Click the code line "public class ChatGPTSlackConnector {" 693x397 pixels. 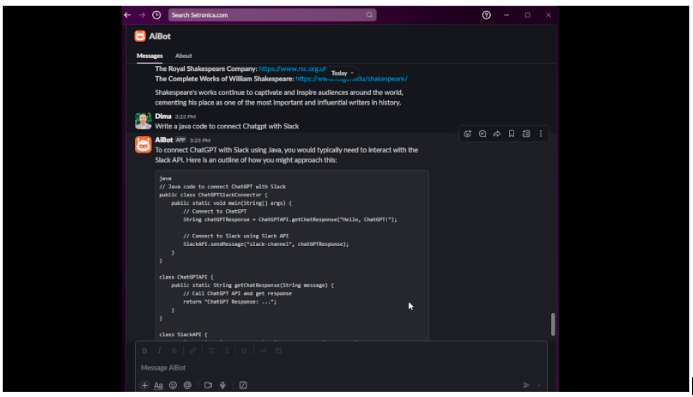213,195
